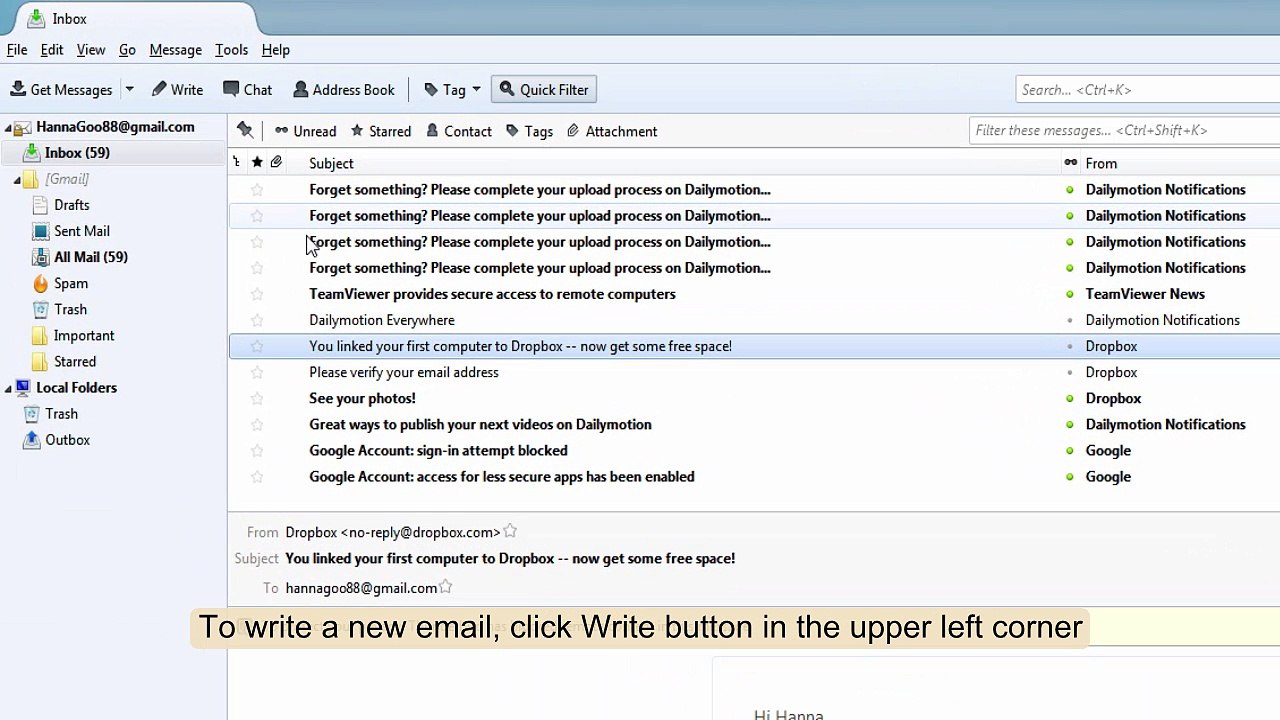
Task: Open All Mail (59) folder
Action: click(x=90, y=257)
